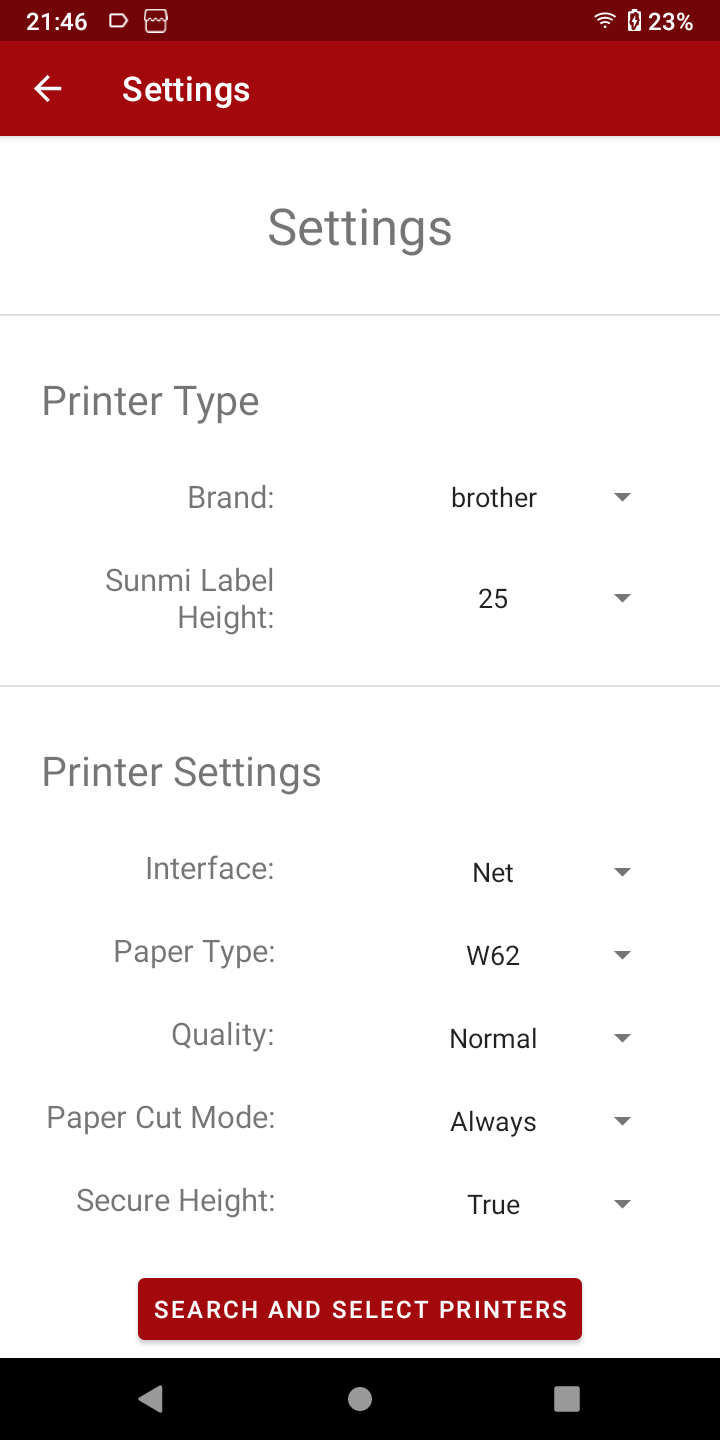Tap the Settings title in red app bar
Screen dimensions: 720x1440
pyautogui.click(x=186, y=89)
